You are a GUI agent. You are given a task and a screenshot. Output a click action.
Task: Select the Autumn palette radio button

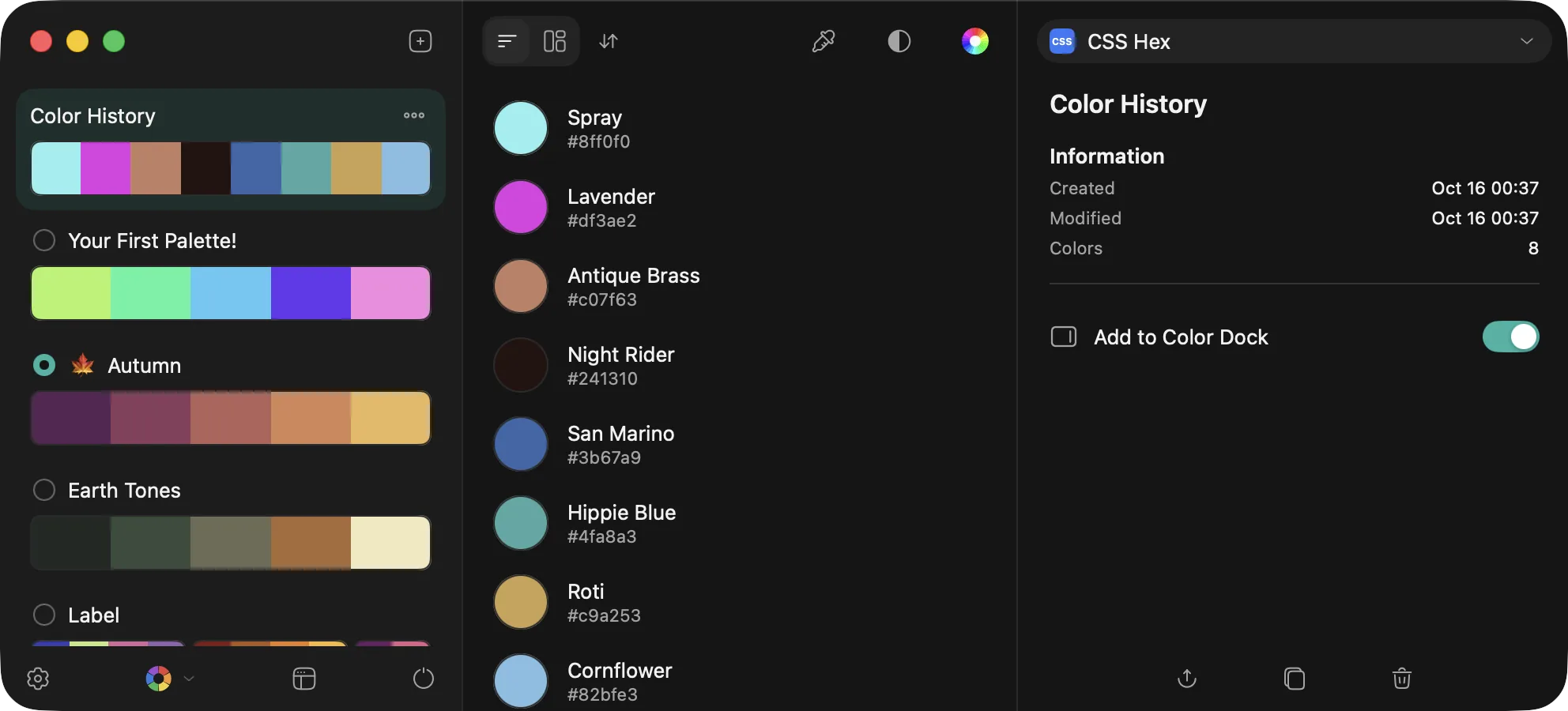[x=44, y=365]
